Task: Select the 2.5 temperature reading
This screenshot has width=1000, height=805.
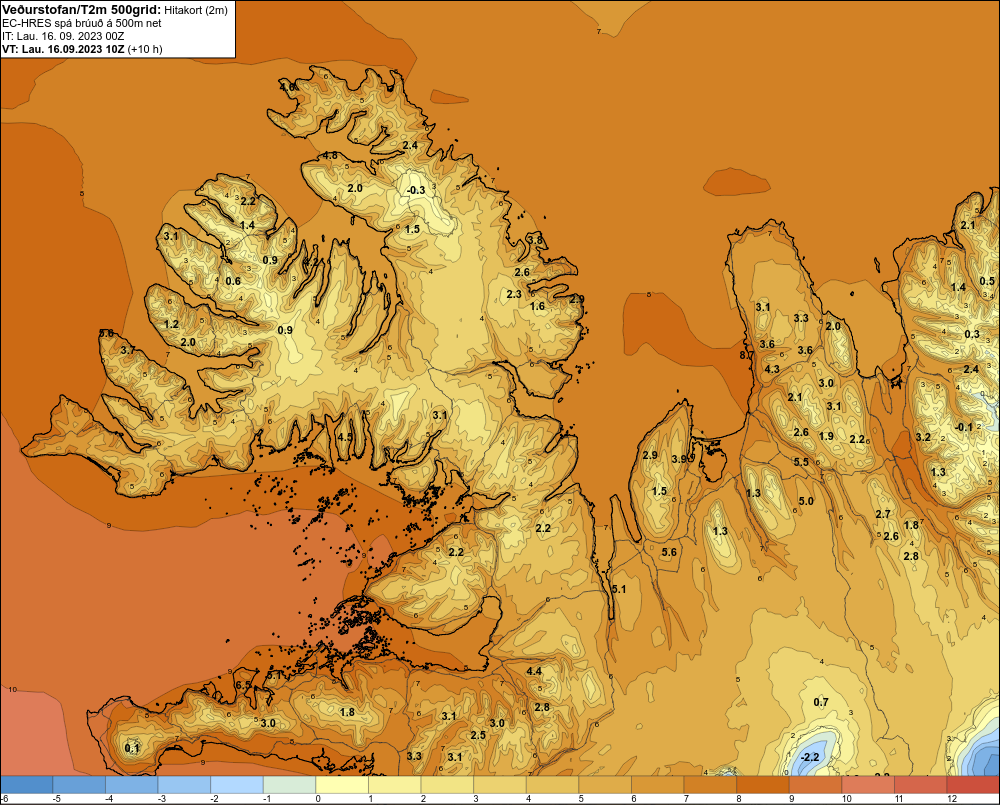Action: pyautogui.click(x=478, y=735)
